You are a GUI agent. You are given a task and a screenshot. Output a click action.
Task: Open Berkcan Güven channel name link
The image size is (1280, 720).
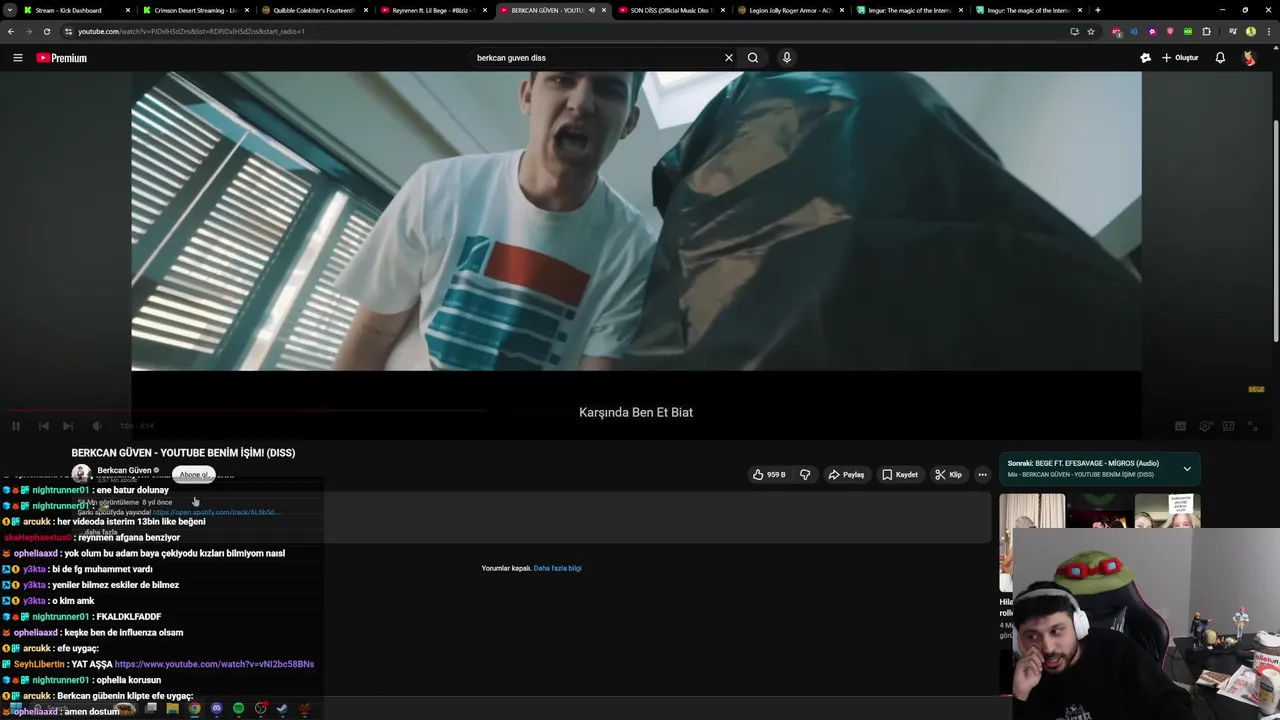pos(124,470)
